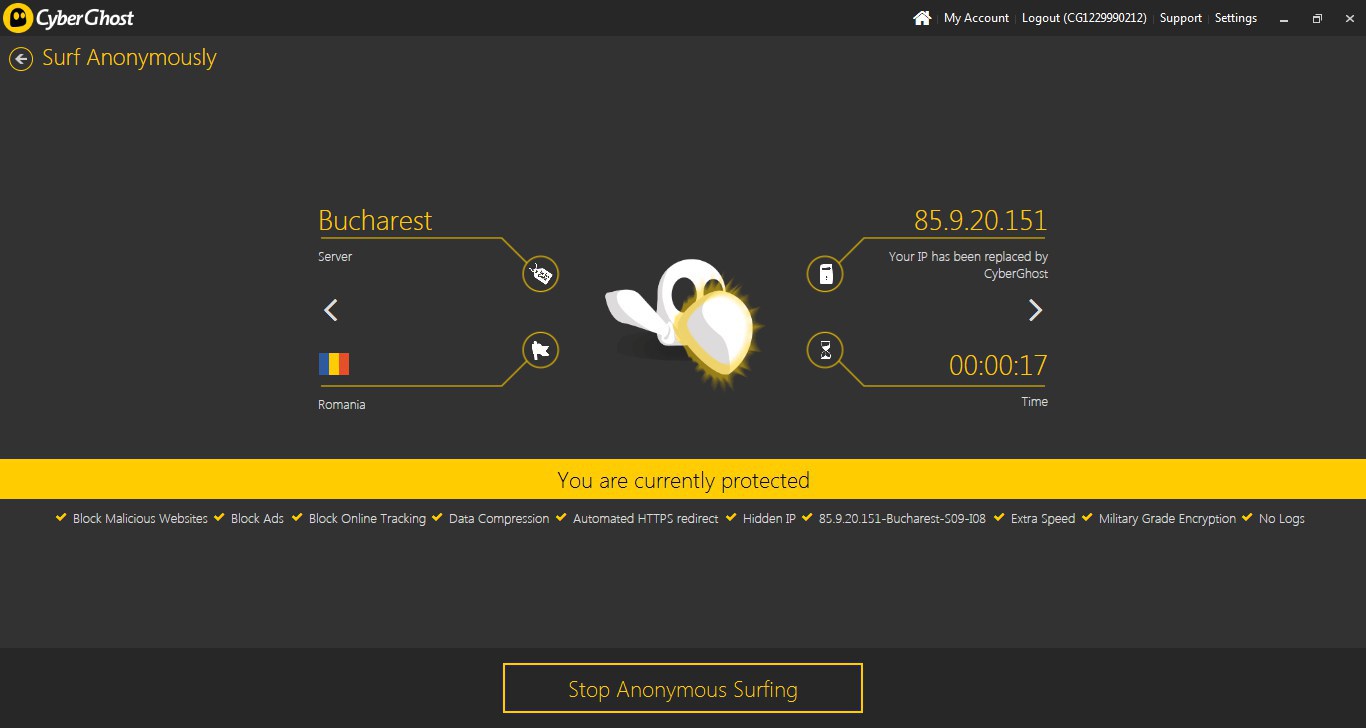Screen dimensions: 1366x728
Task: Open My Account
Action: [976, 18]
